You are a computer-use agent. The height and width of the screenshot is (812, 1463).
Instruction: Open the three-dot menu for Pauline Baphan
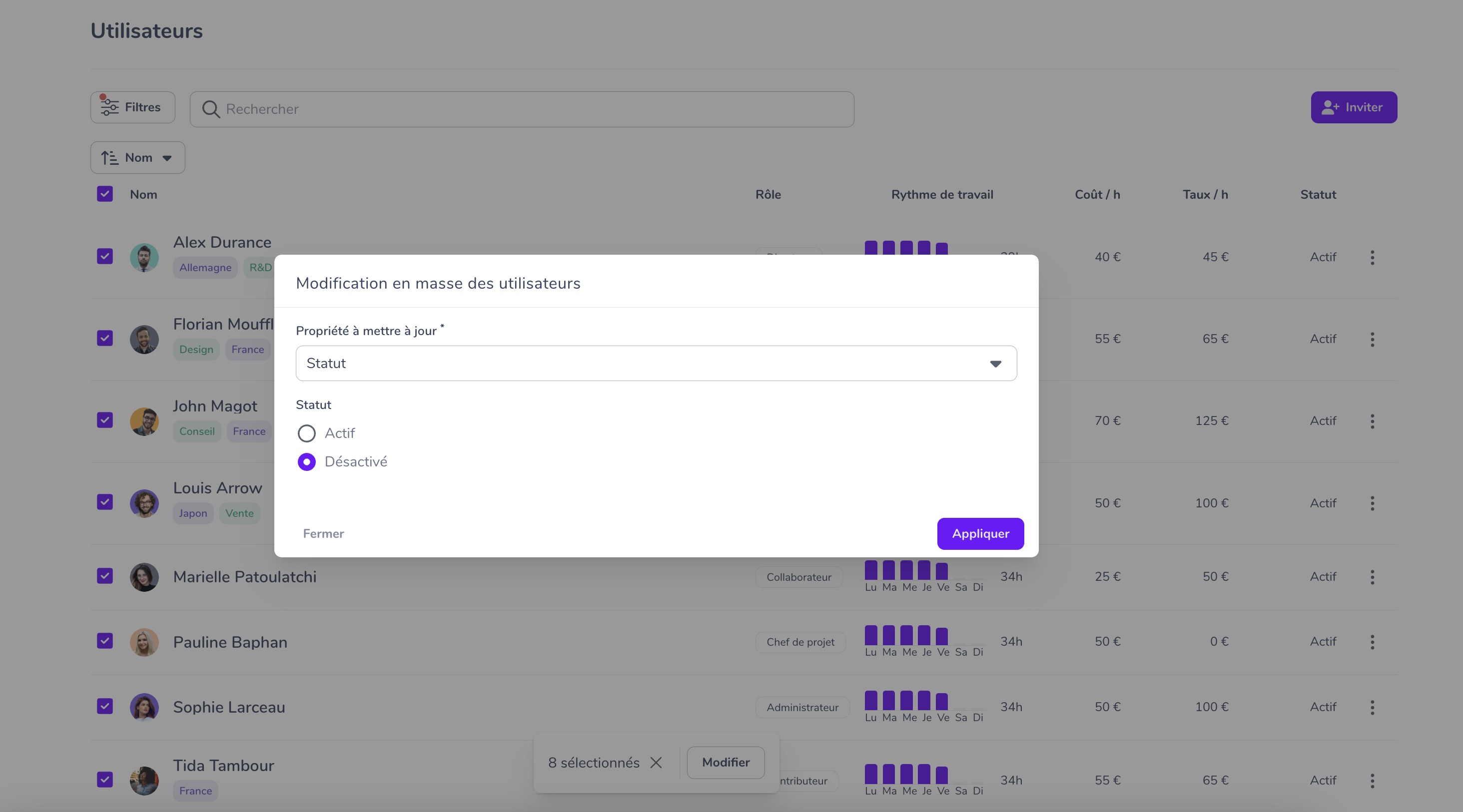click(x=1372, y=642)
